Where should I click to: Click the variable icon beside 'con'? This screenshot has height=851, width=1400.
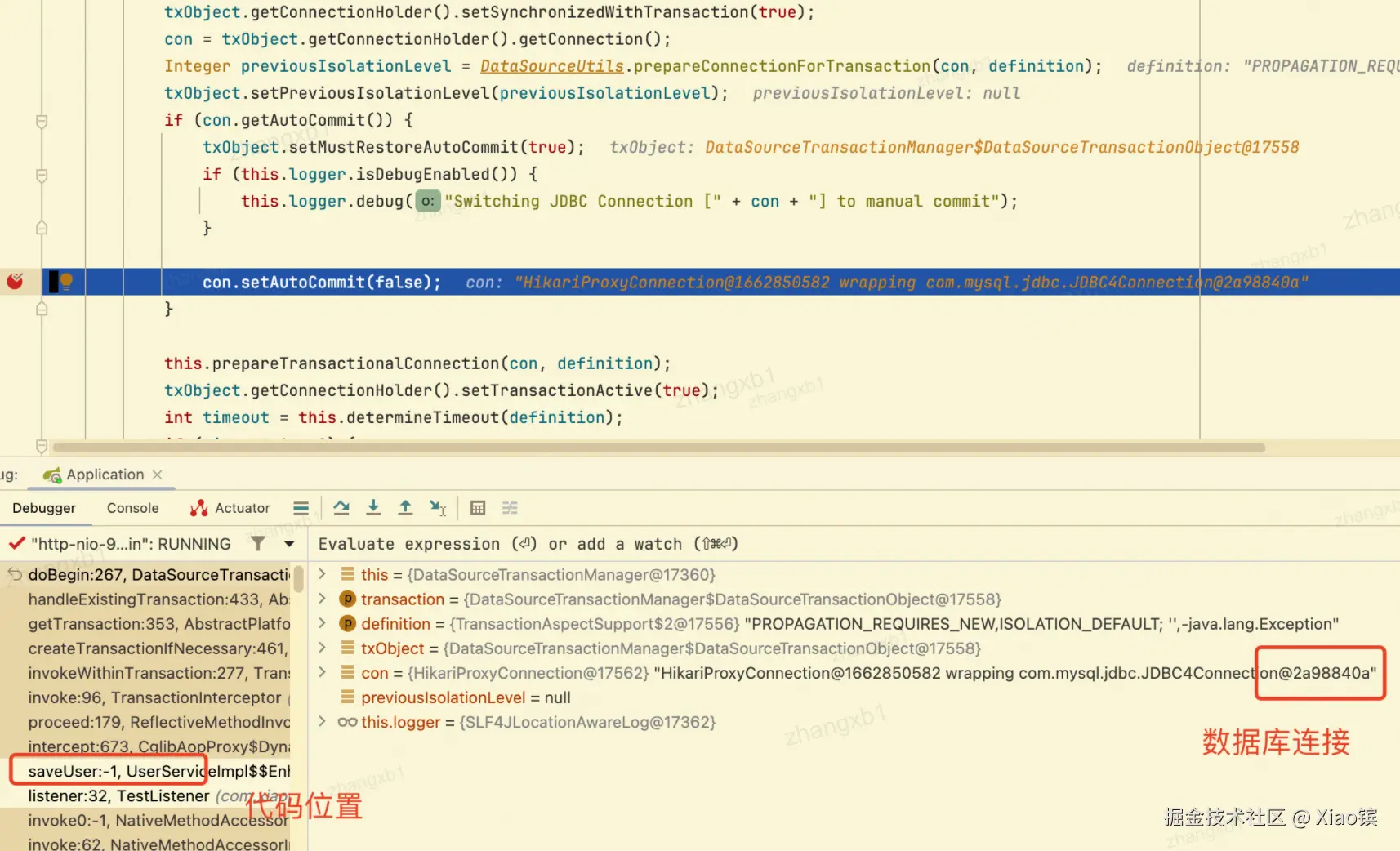point(348,672)
